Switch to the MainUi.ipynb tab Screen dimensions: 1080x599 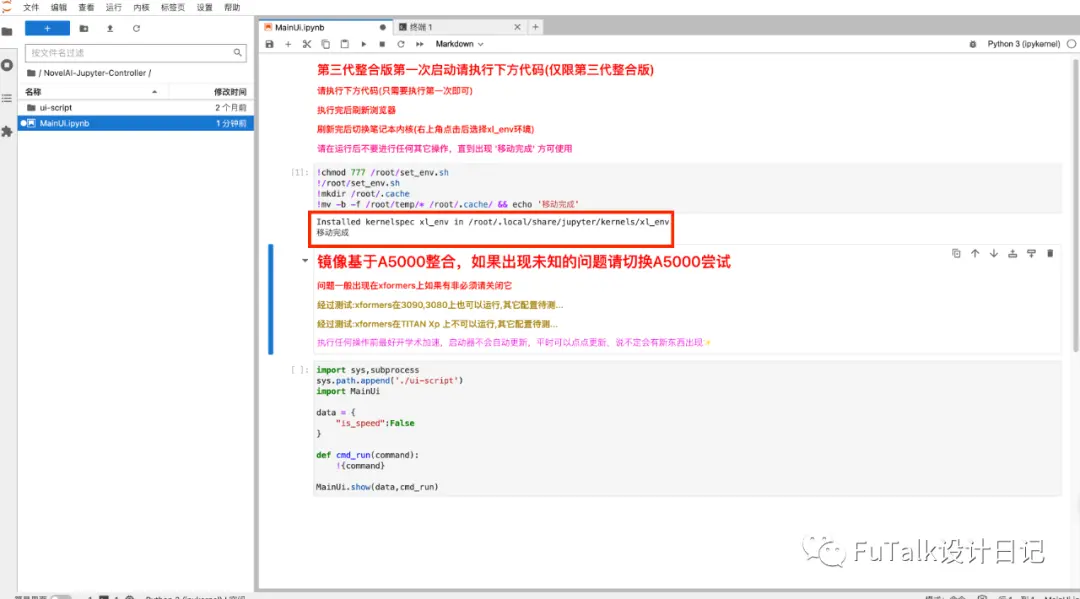click(x=324, y=28)
